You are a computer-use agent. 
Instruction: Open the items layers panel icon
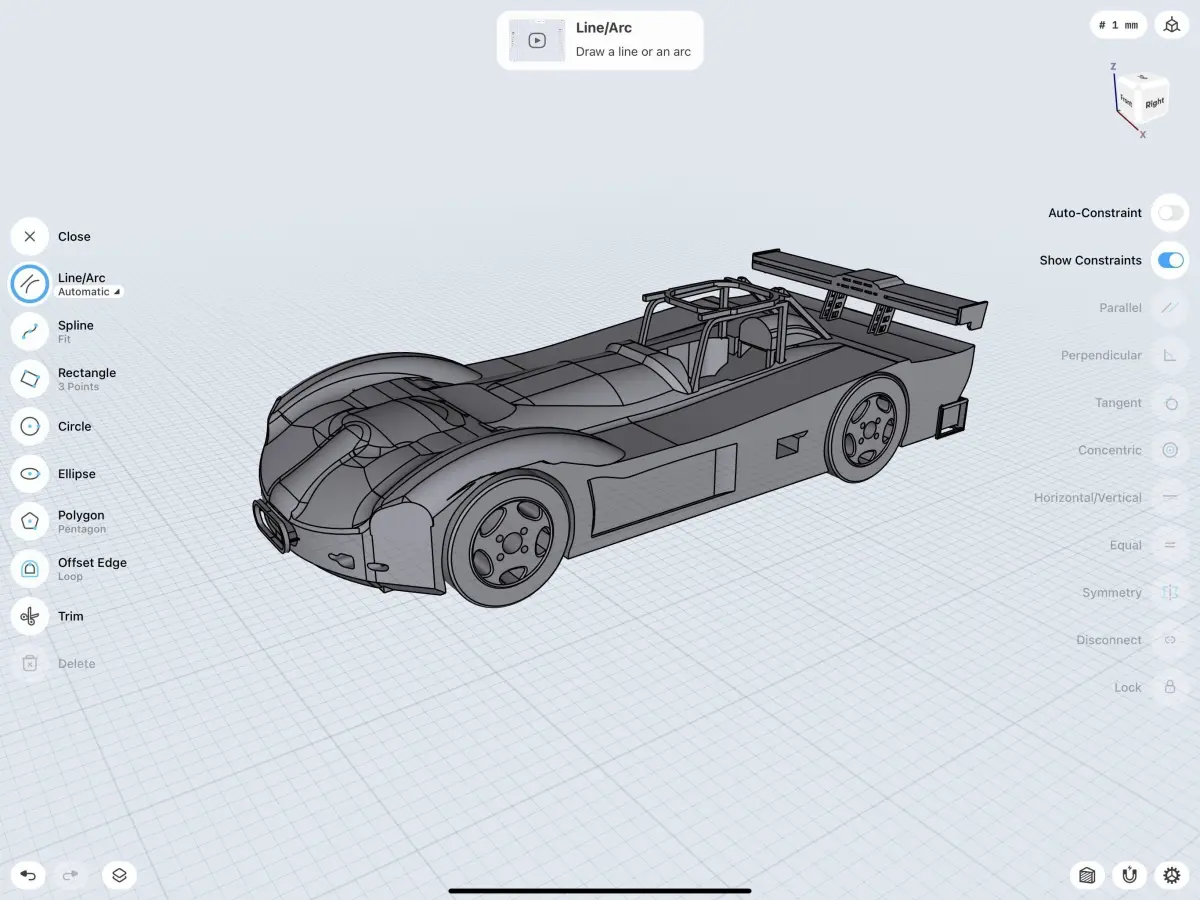[119, 876]
